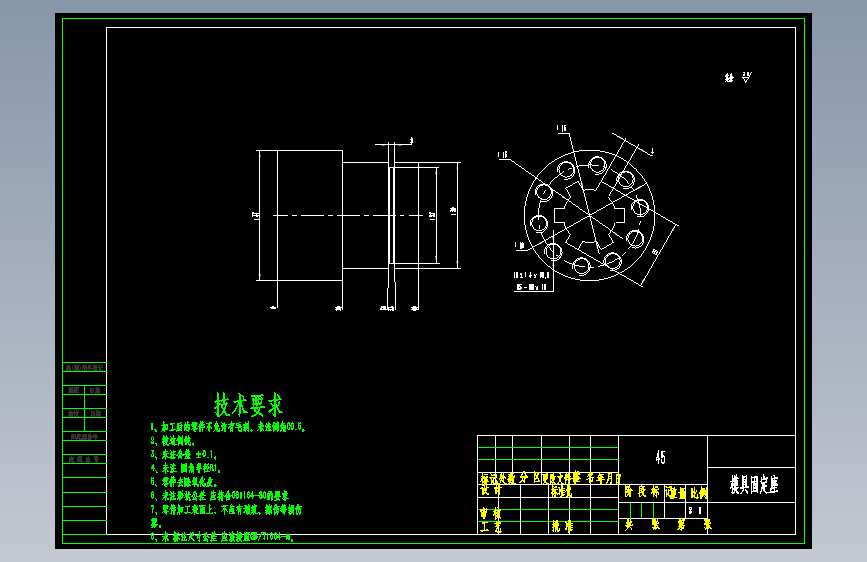Click the green 技术要求 heading

click(248, 405)
